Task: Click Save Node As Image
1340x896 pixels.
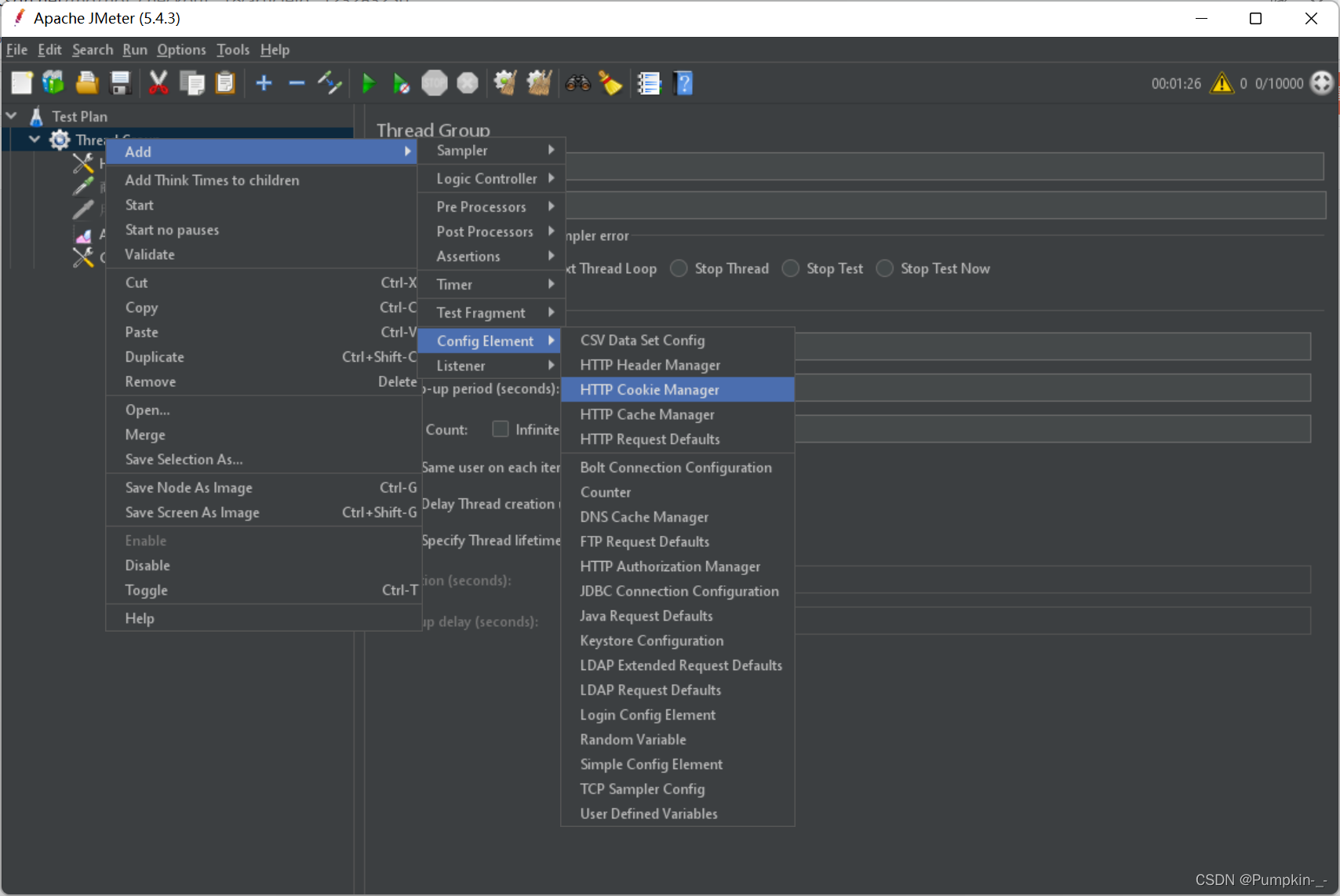Action: click(262, 487)
